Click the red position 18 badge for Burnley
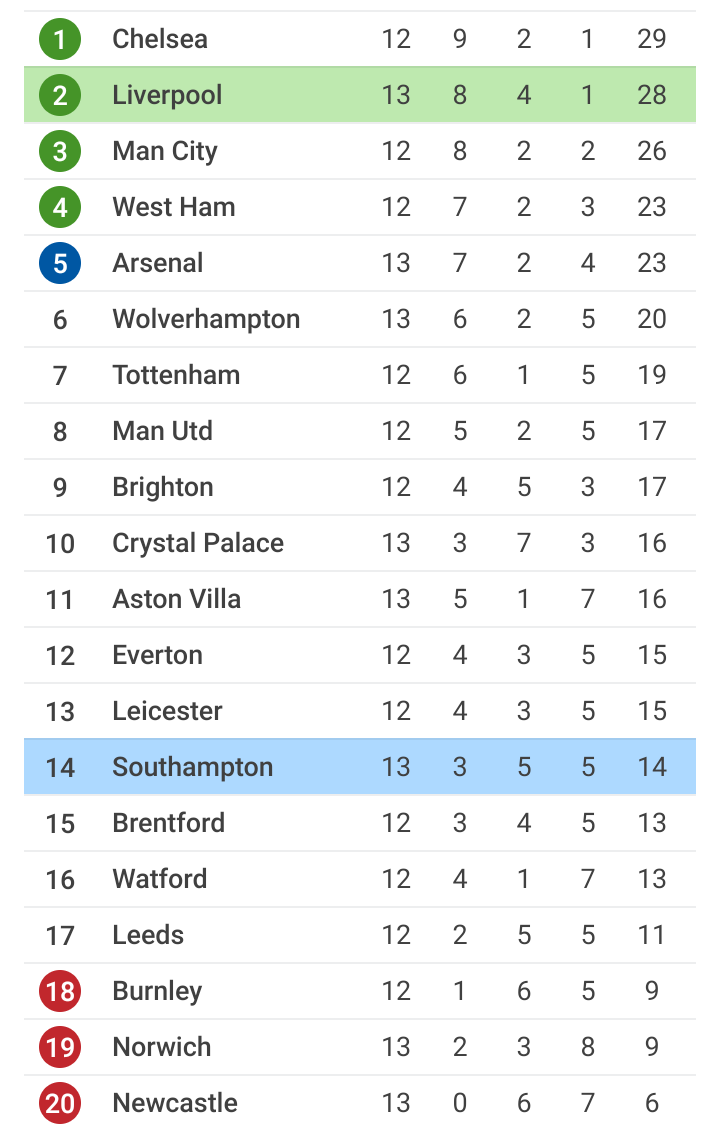 click(x=60, y=991)
